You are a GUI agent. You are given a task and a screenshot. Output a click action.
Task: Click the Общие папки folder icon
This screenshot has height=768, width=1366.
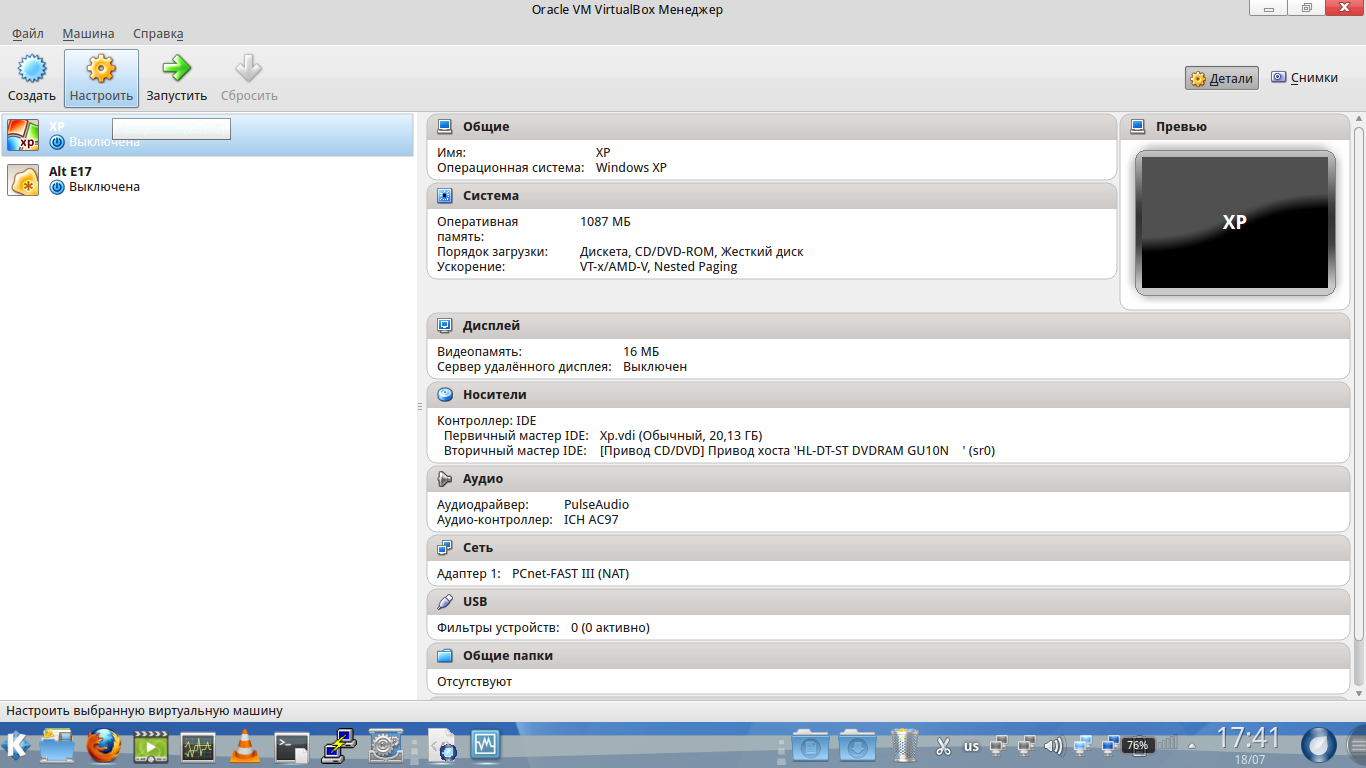(445, 656)
